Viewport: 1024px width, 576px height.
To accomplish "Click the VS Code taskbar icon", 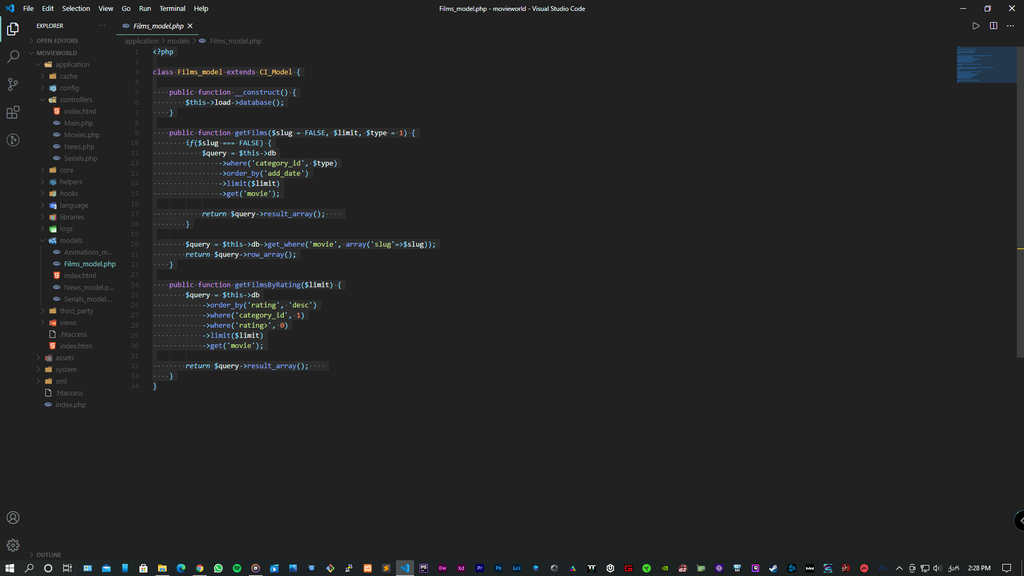I will pos(405,568).
